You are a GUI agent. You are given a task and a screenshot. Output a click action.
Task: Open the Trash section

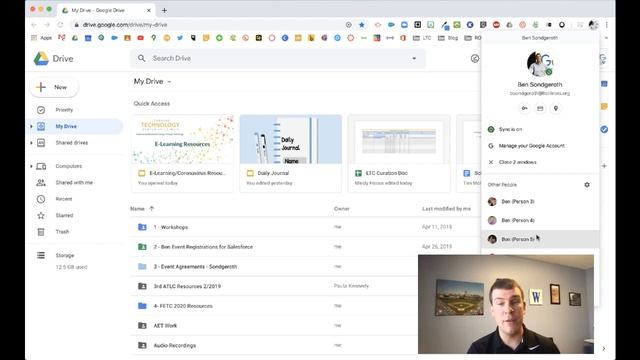point(62,231)
